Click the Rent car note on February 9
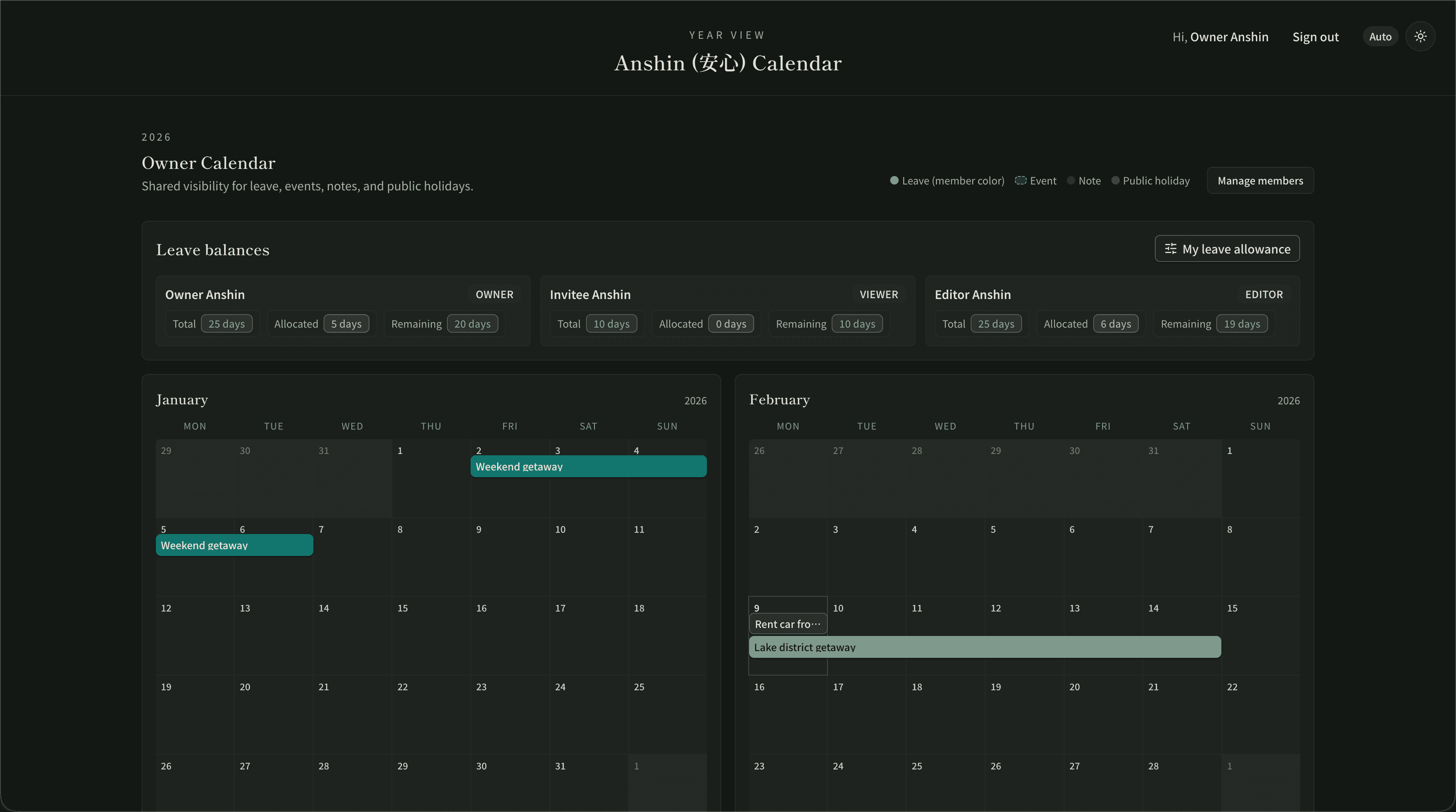 pos(787,624)
